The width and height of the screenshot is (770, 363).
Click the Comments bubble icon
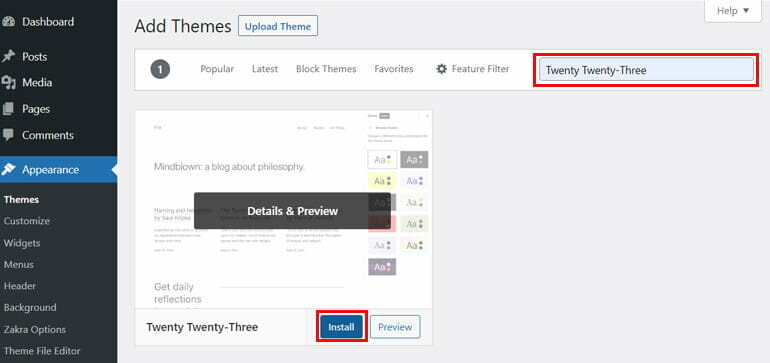point(8,135)
